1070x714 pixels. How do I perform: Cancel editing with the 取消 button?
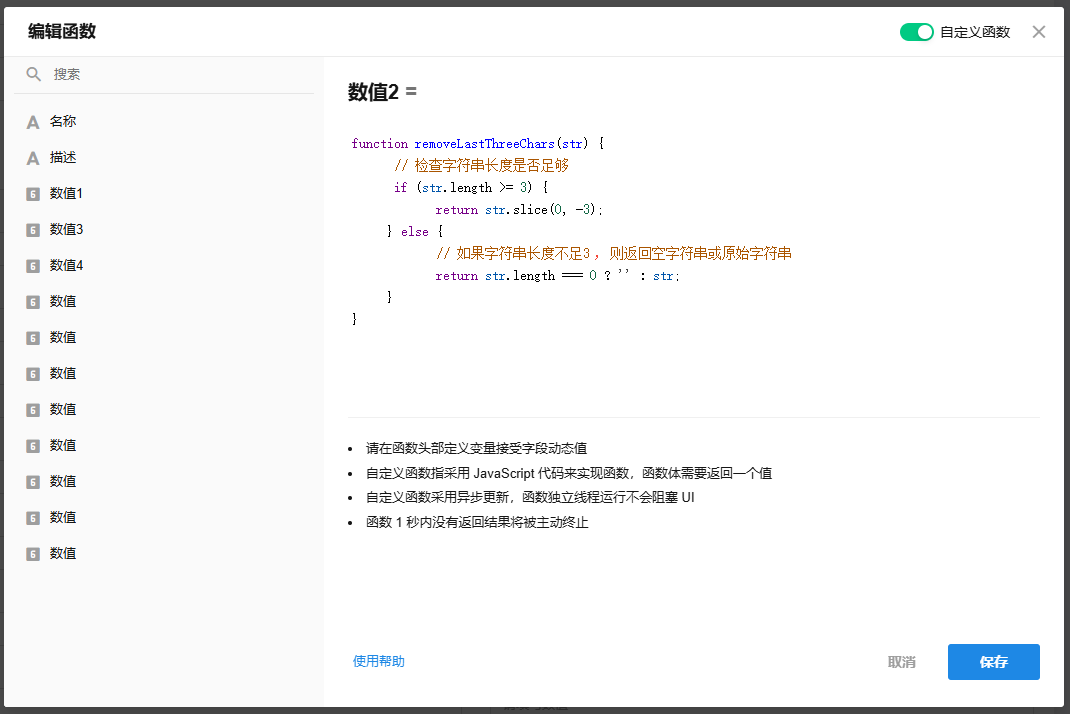(x=901, y=662)
